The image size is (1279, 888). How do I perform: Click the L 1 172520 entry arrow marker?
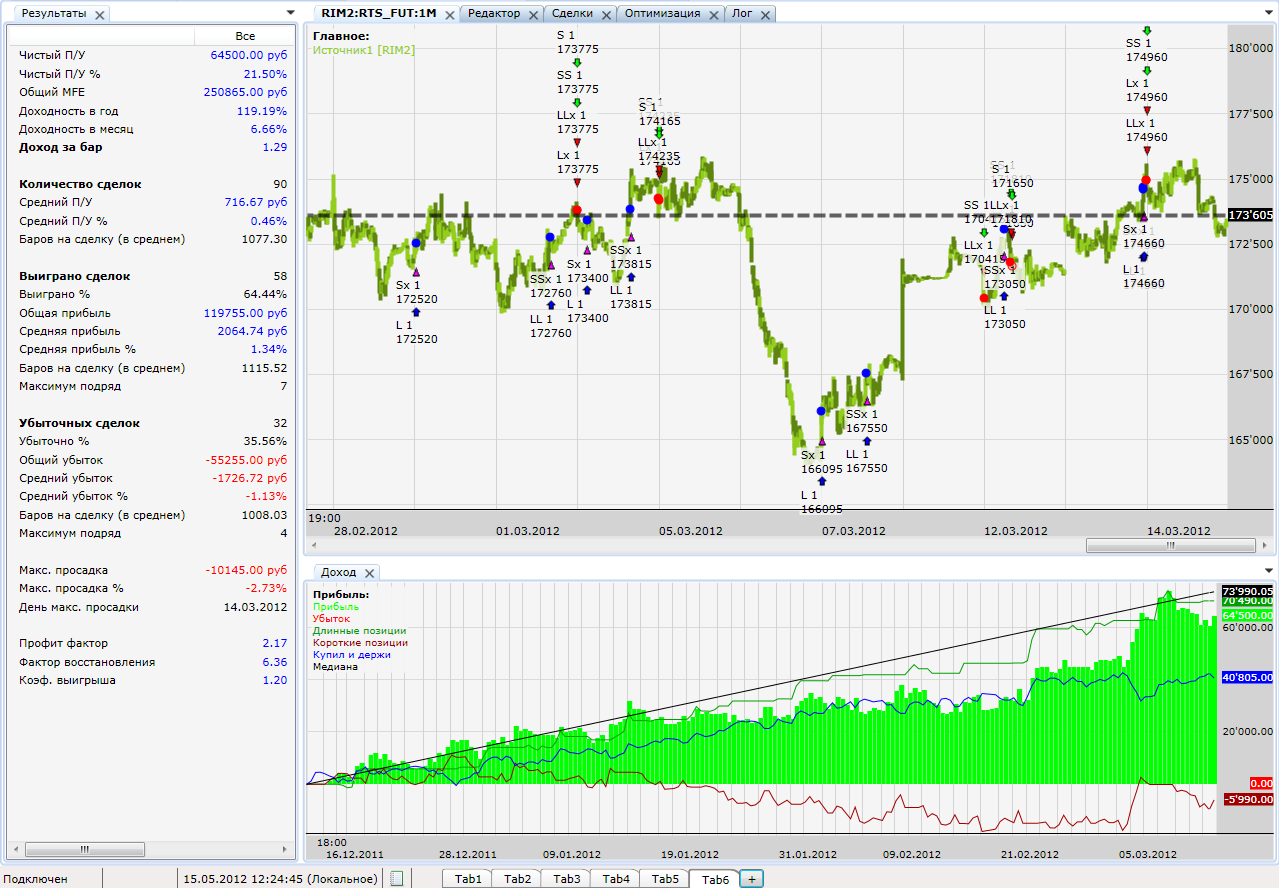click(x=416, y=312)
